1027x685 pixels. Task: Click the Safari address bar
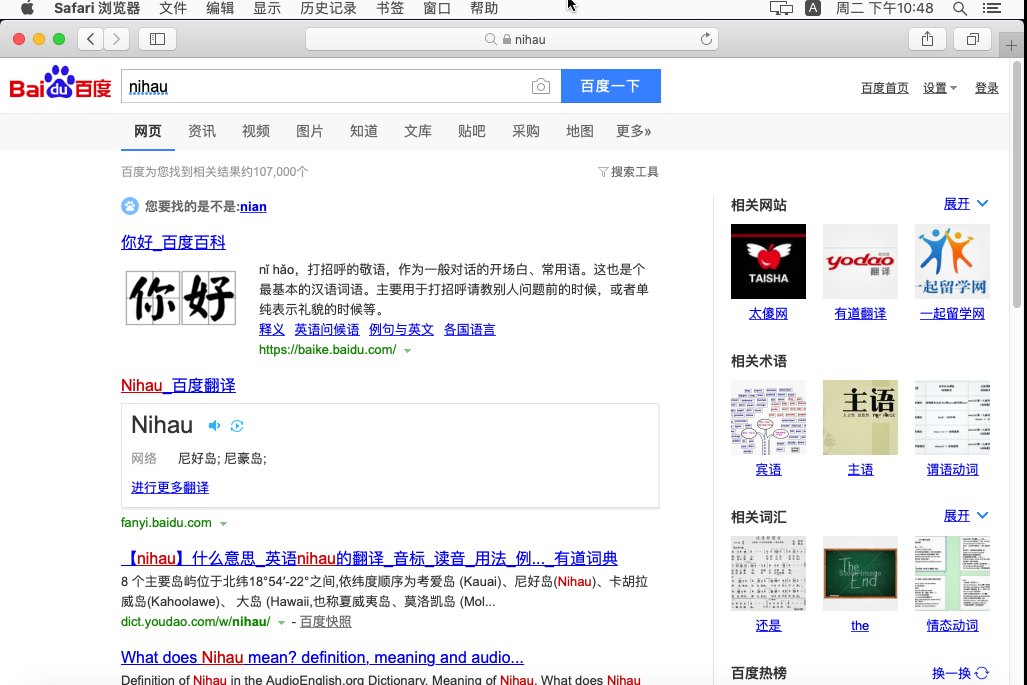click(512, 39)
